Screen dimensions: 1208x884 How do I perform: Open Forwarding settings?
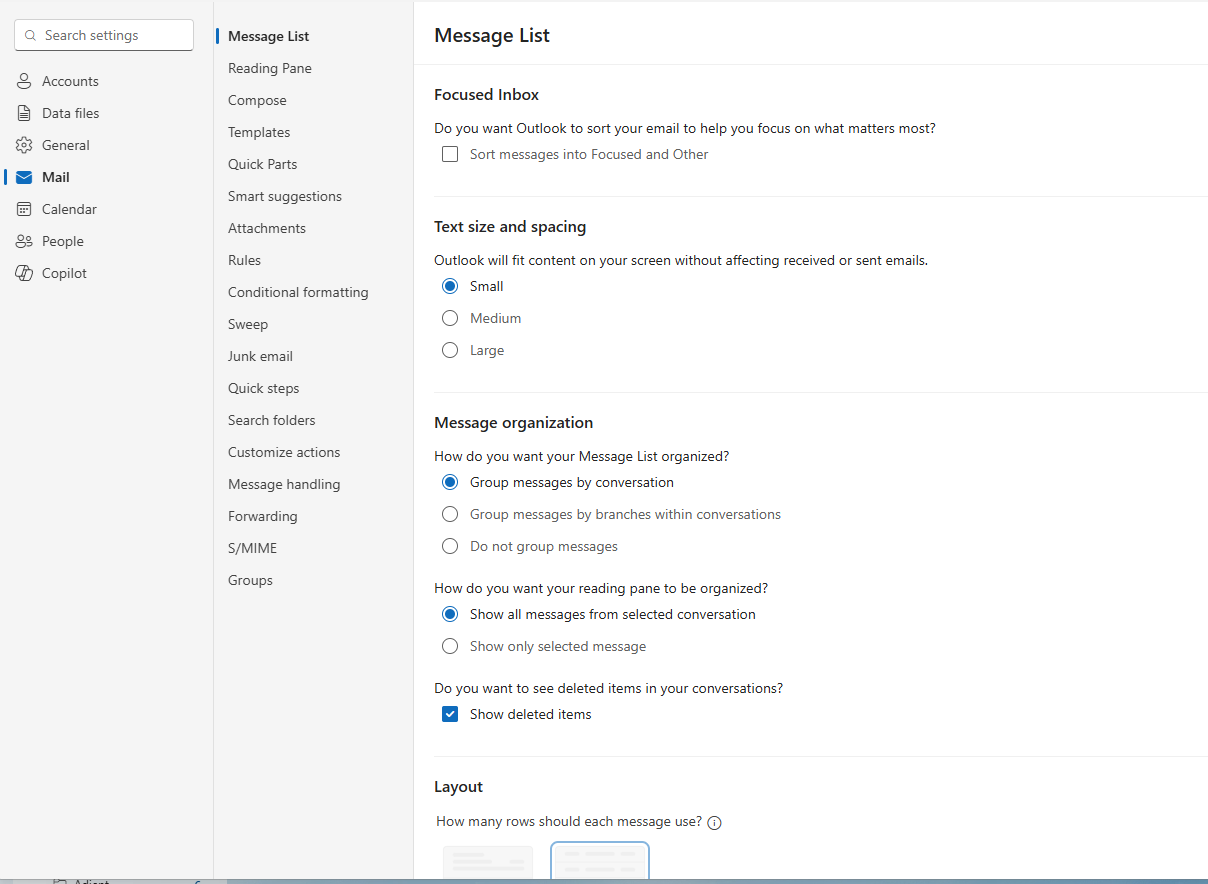pos(262,516)
